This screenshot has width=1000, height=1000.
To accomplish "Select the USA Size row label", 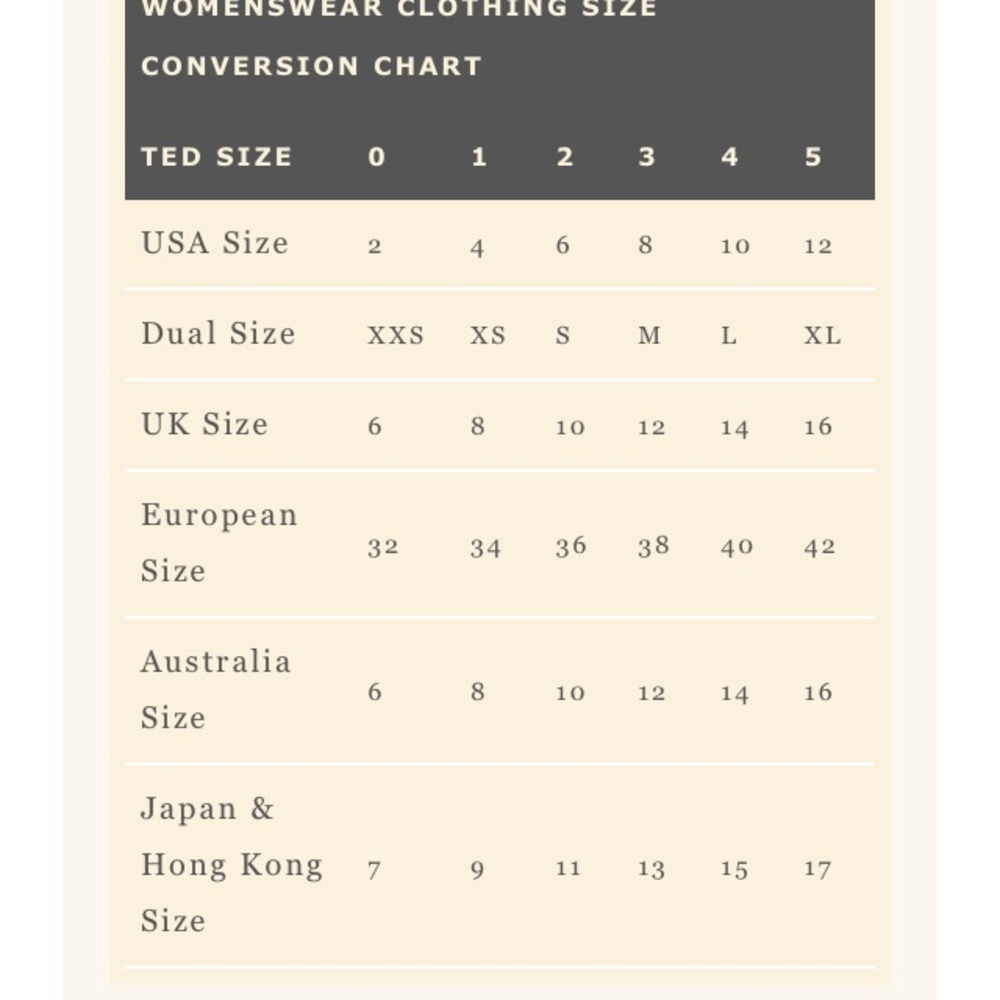I will (215, 243).
